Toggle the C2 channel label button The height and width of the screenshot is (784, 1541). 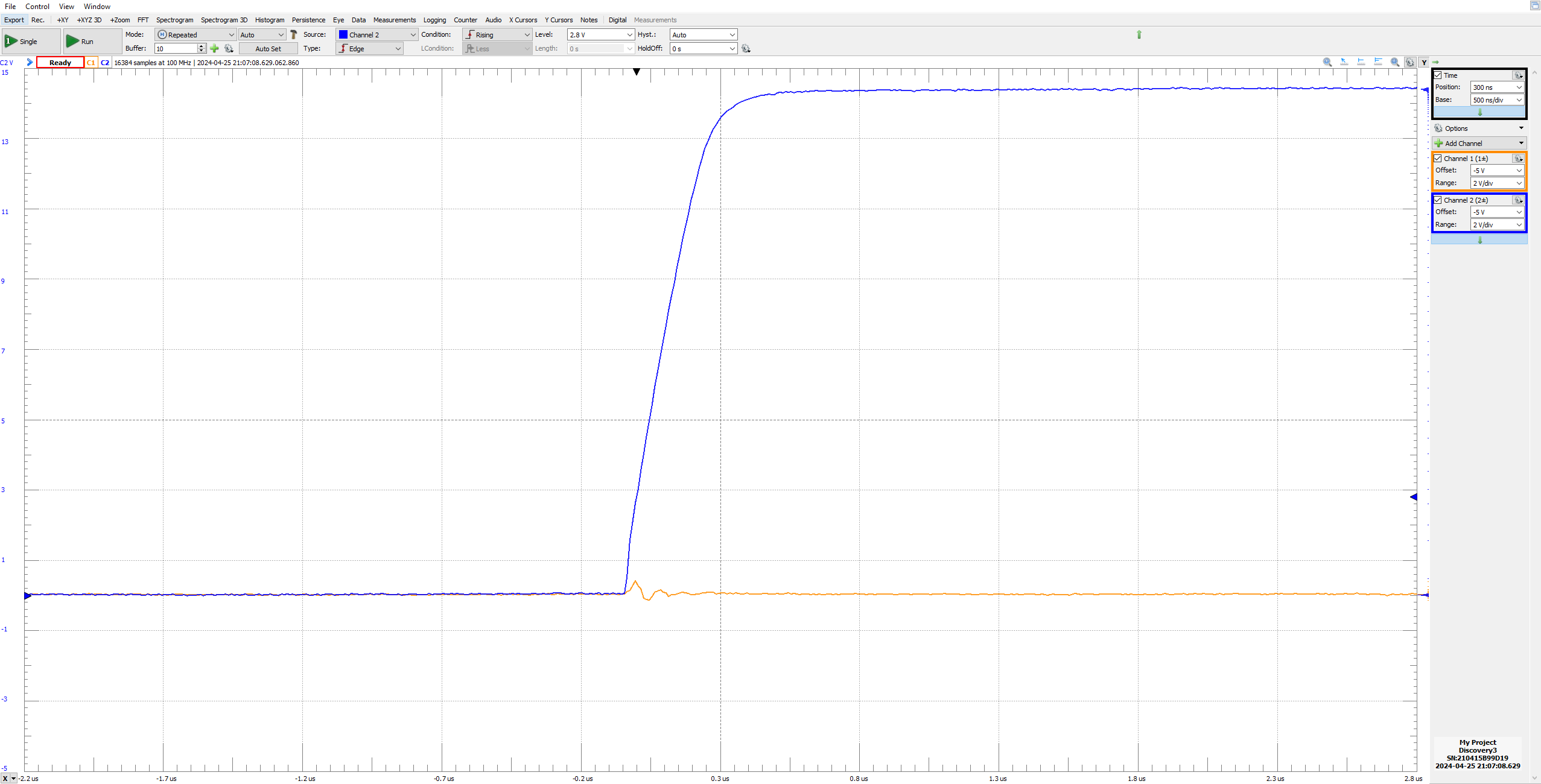point(105,62)
